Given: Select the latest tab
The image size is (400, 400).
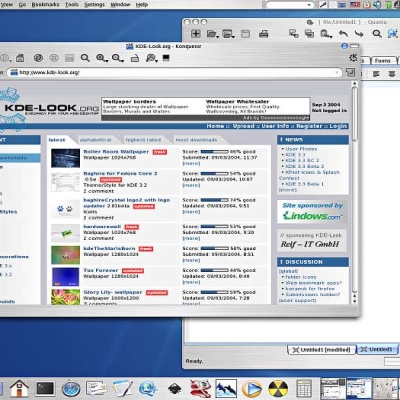Looking at the screenshot, I should click(x=57, y=140).
